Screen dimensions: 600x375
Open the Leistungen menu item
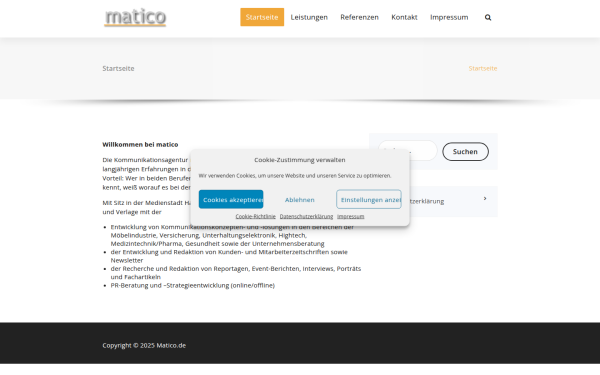pos(309,17)
